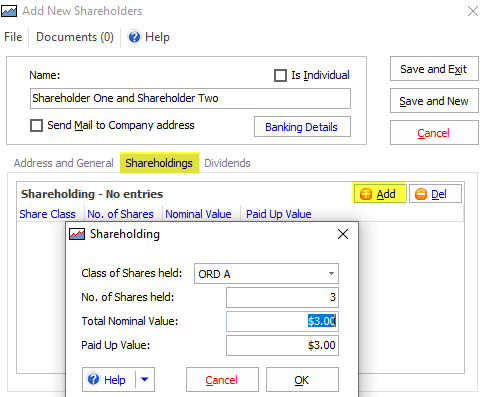
Task: Click the chart icon in Shareholding dialog title
Action: click(77, 234)
